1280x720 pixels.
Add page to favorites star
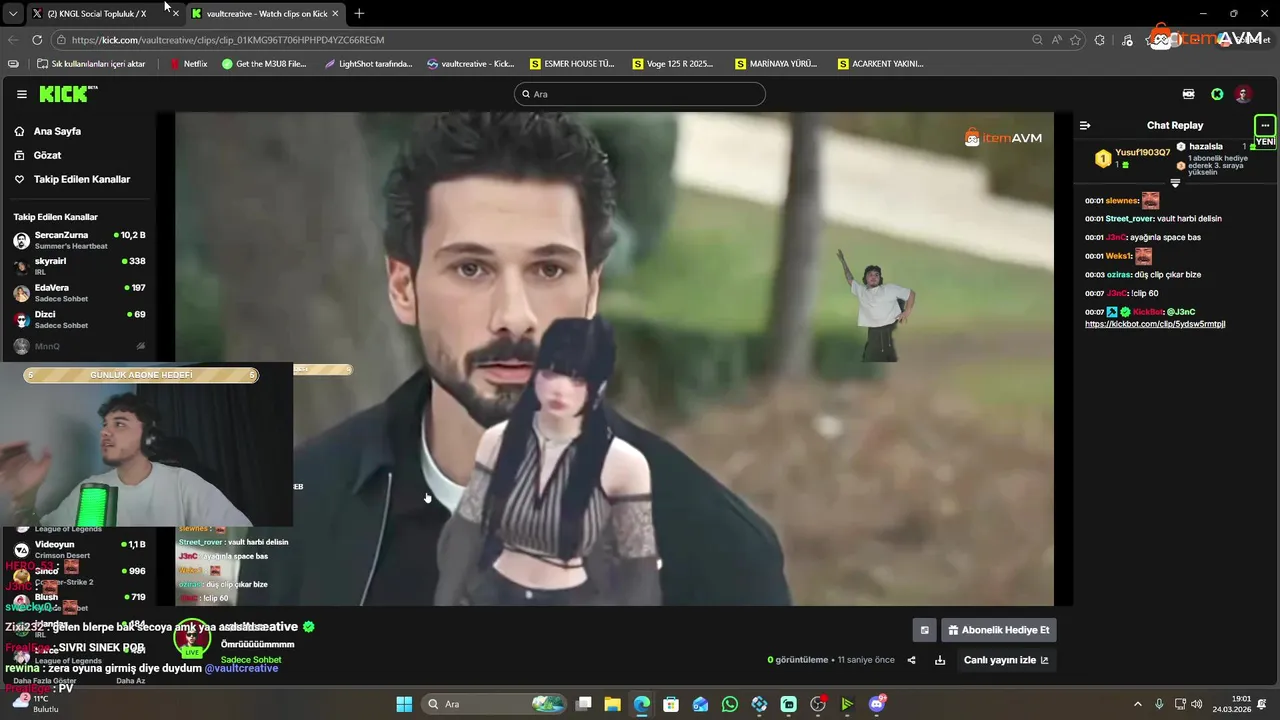point(1076,40)
